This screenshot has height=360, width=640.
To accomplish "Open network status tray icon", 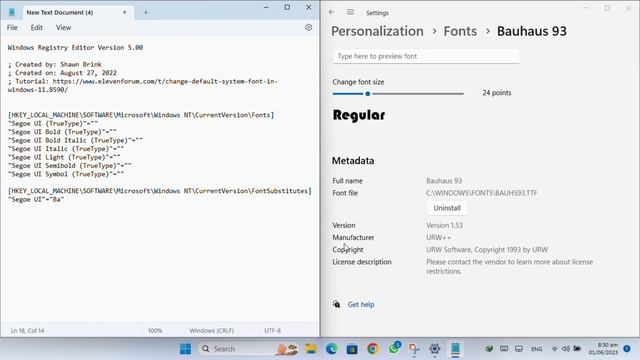I will click(555, 349).
